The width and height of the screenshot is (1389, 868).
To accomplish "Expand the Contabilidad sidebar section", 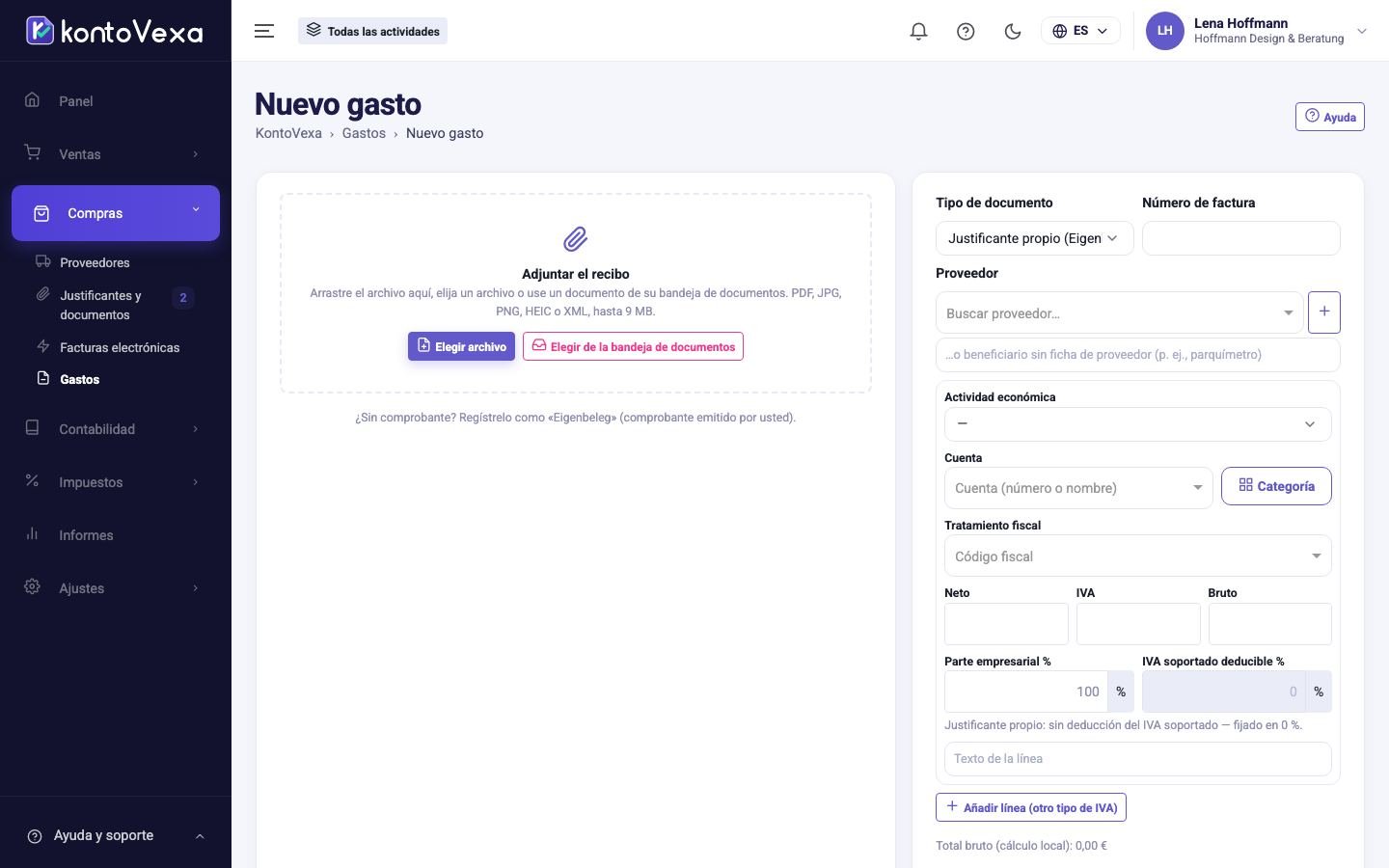I will click(x=116, y=429).
